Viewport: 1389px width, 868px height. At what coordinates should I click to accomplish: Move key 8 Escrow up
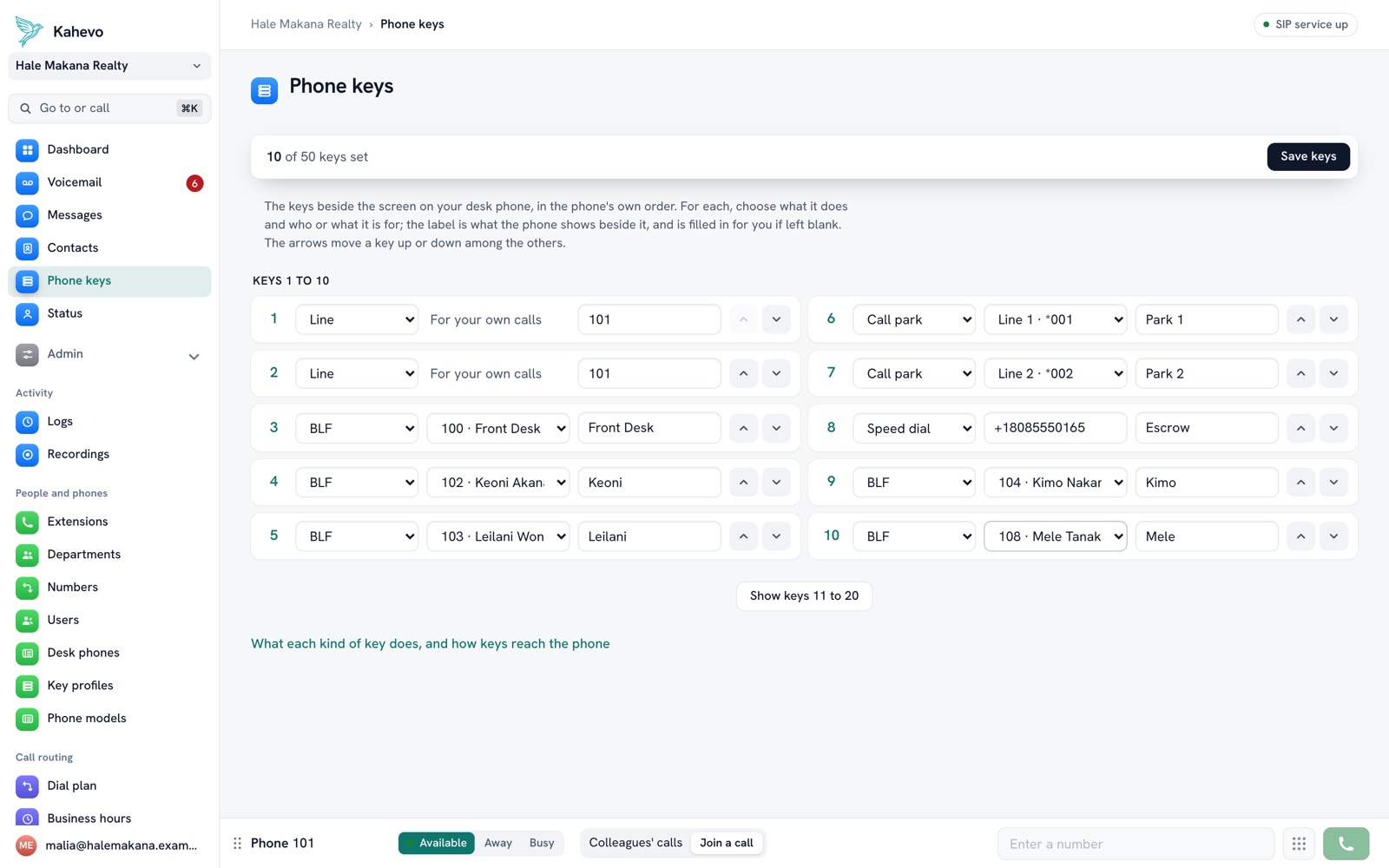[x=1300, y=428]
